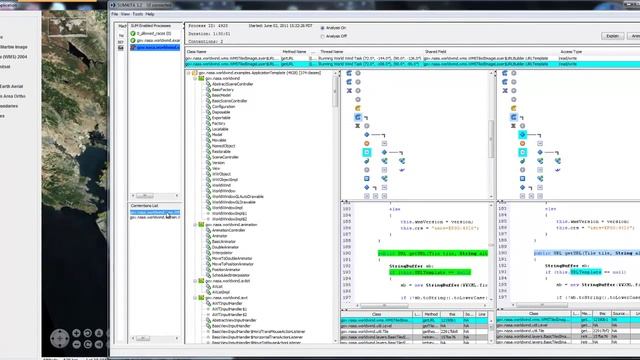Sort by Method Name column header
Viewport: 640px width, 360px height.
(x=294, y=52)
